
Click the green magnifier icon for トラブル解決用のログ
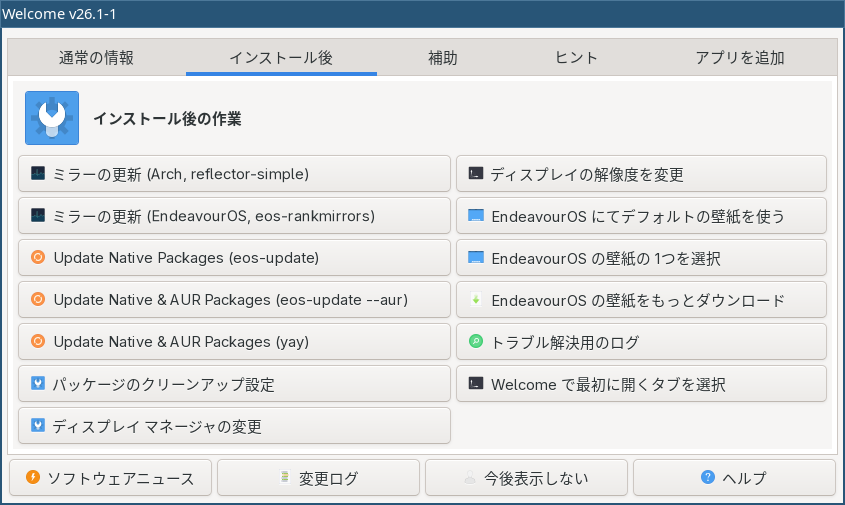point(476,342)
